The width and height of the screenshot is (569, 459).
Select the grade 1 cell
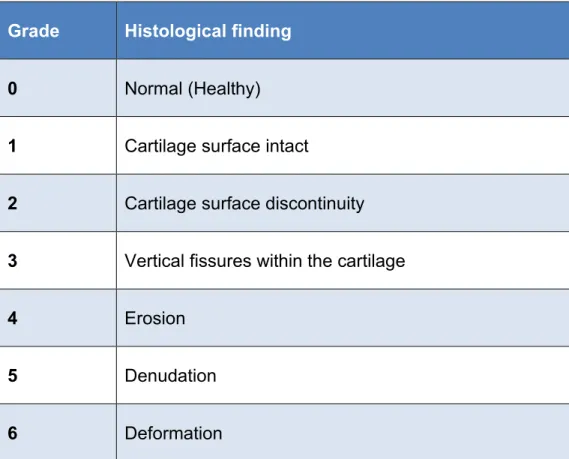58,146
